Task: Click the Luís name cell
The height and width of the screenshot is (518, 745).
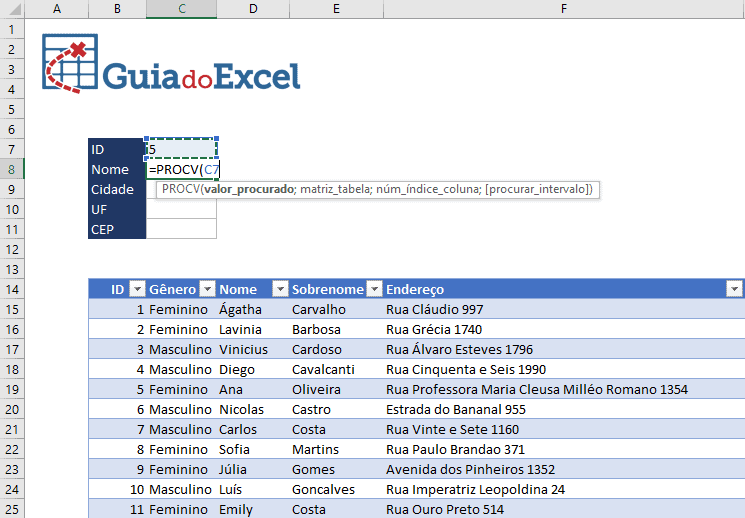Action: 253,489
